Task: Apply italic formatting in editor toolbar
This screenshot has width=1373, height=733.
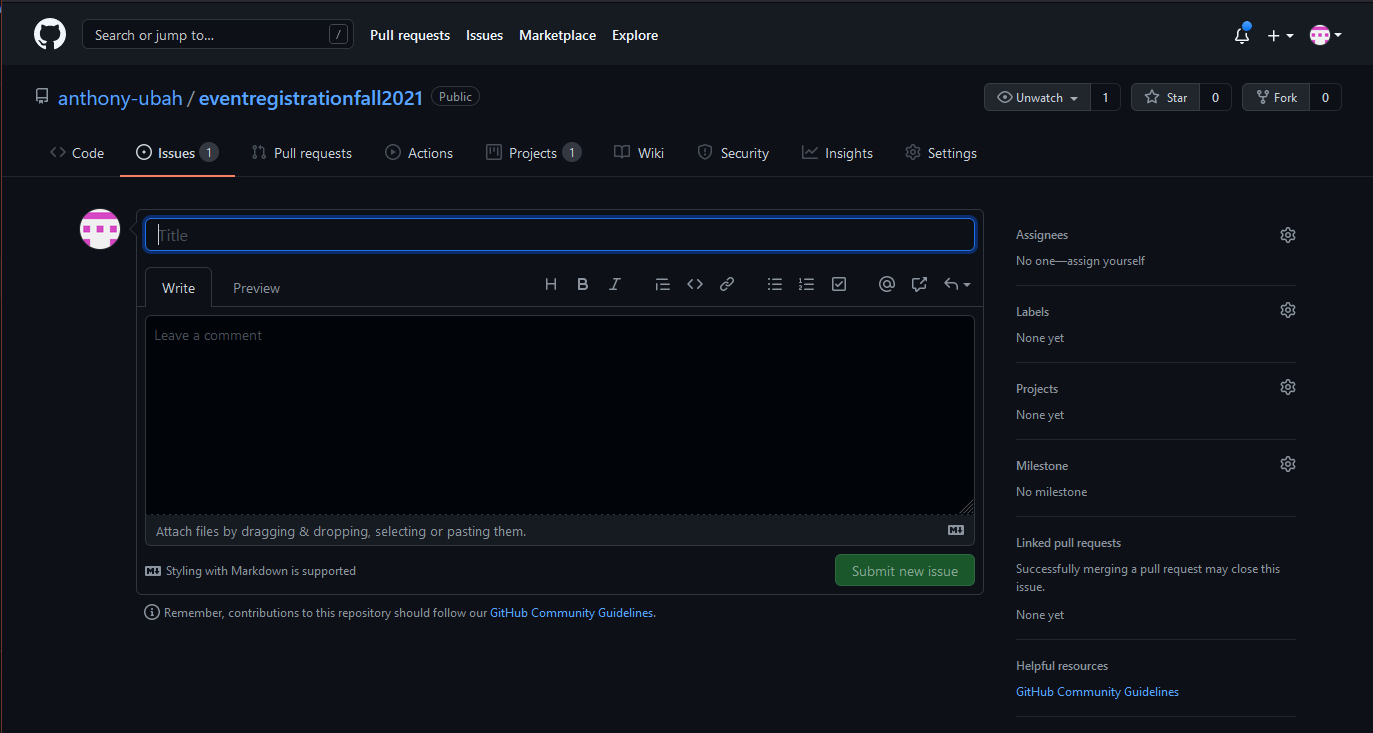Action: click(x=615, y=285)
